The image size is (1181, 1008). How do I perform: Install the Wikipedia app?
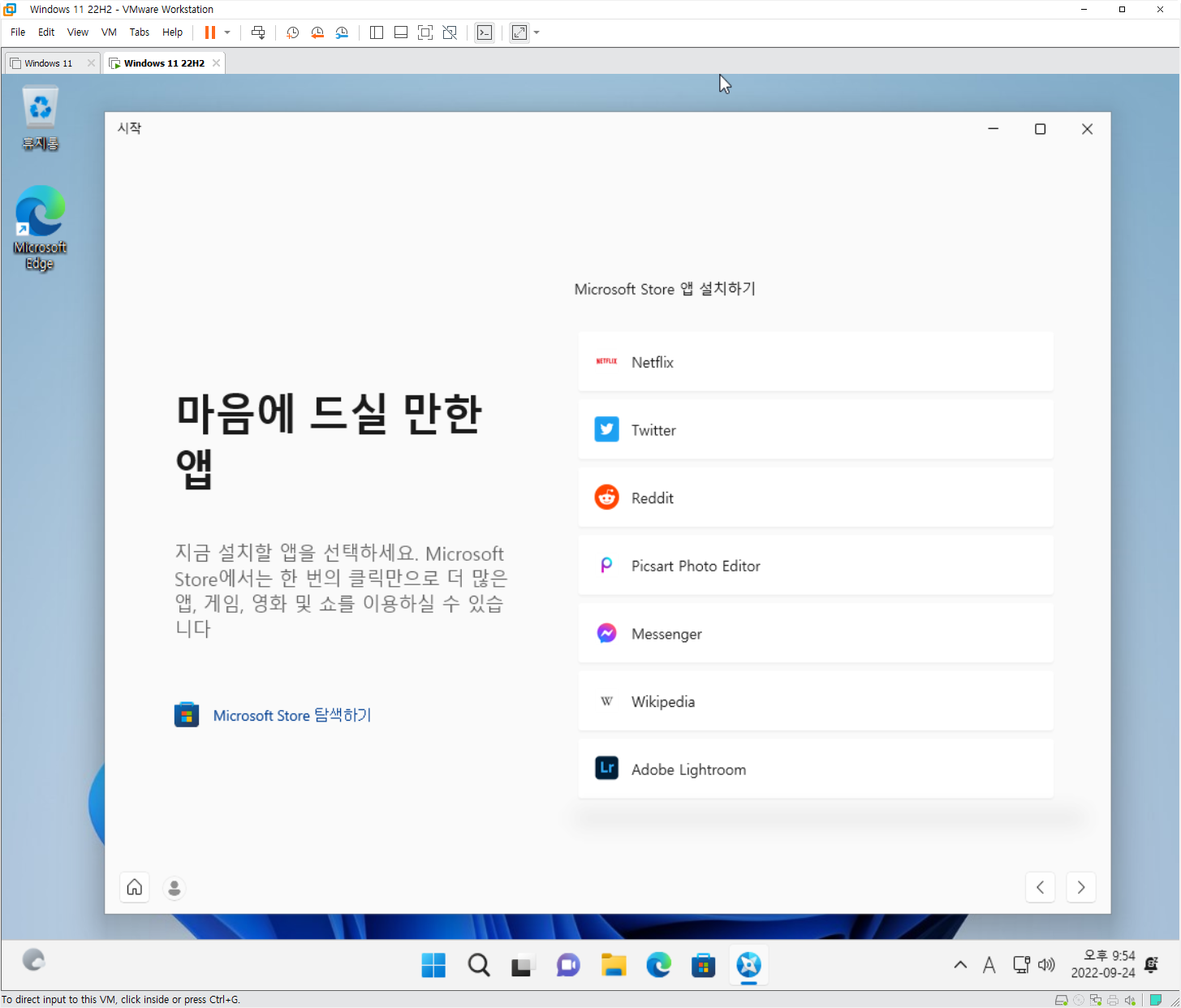[x=816, y=701]
